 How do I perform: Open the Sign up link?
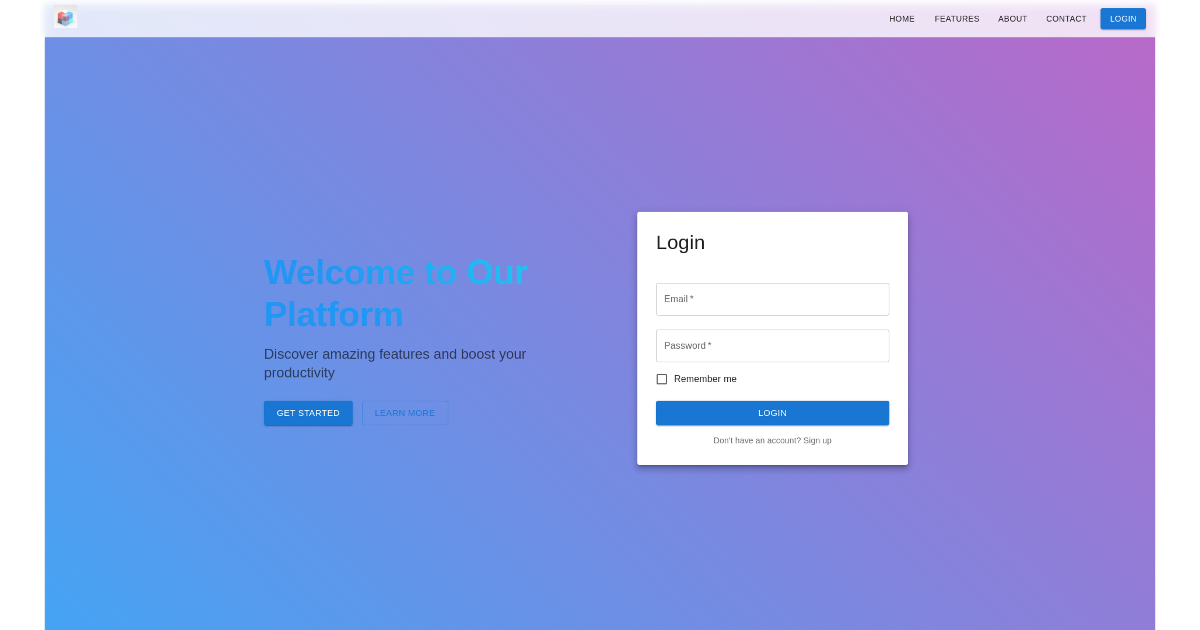tap(817, 440)
